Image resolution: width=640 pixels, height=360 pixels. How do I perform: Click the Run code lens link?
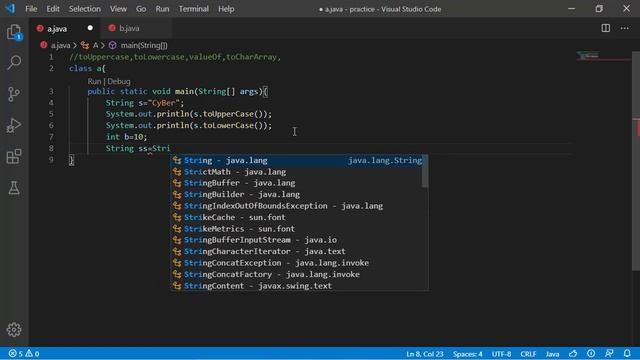pyautogui.click(x=94, y=81)
